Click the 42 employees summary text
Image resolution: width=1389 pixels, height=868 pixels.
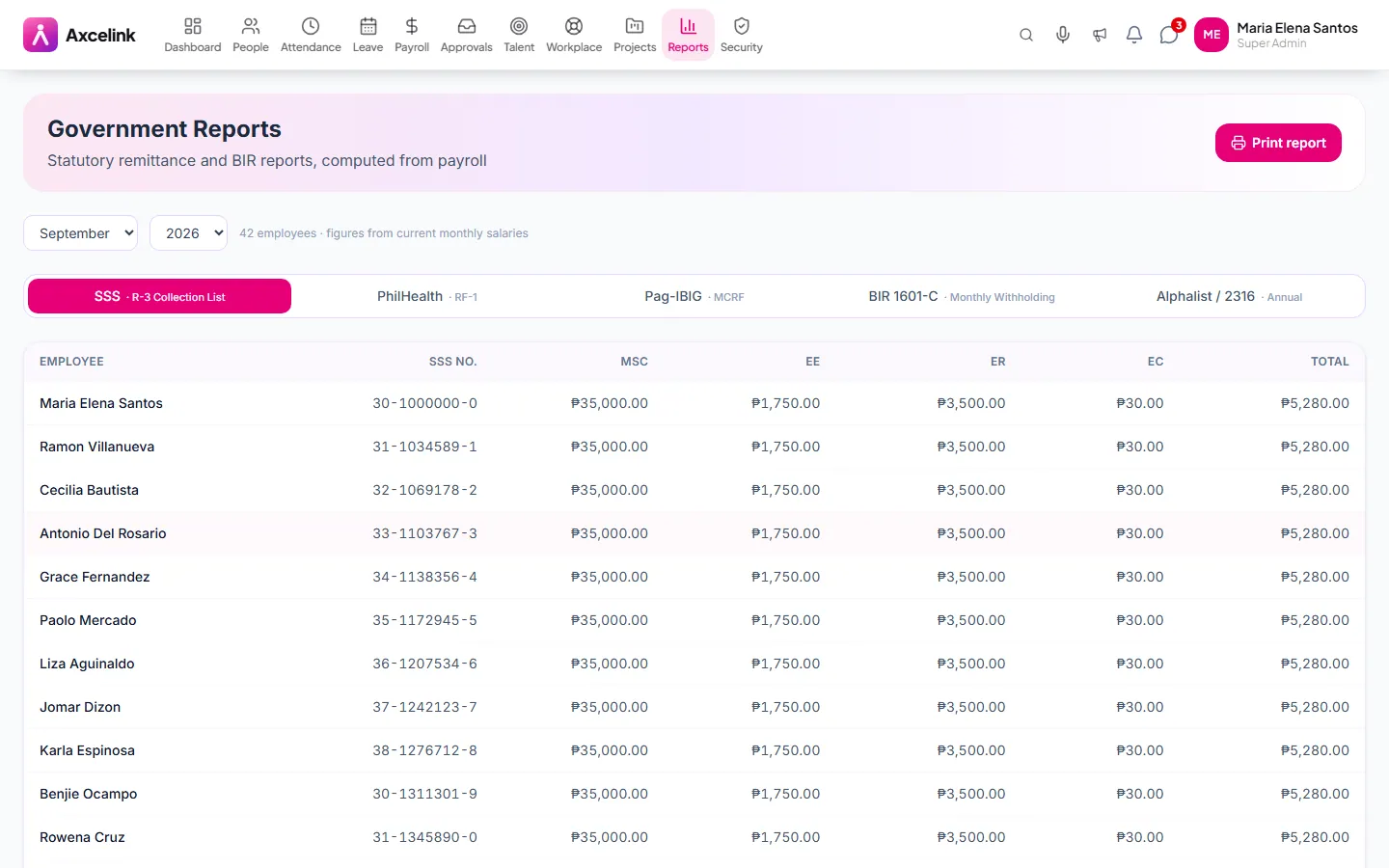click(x=384, y=233)
